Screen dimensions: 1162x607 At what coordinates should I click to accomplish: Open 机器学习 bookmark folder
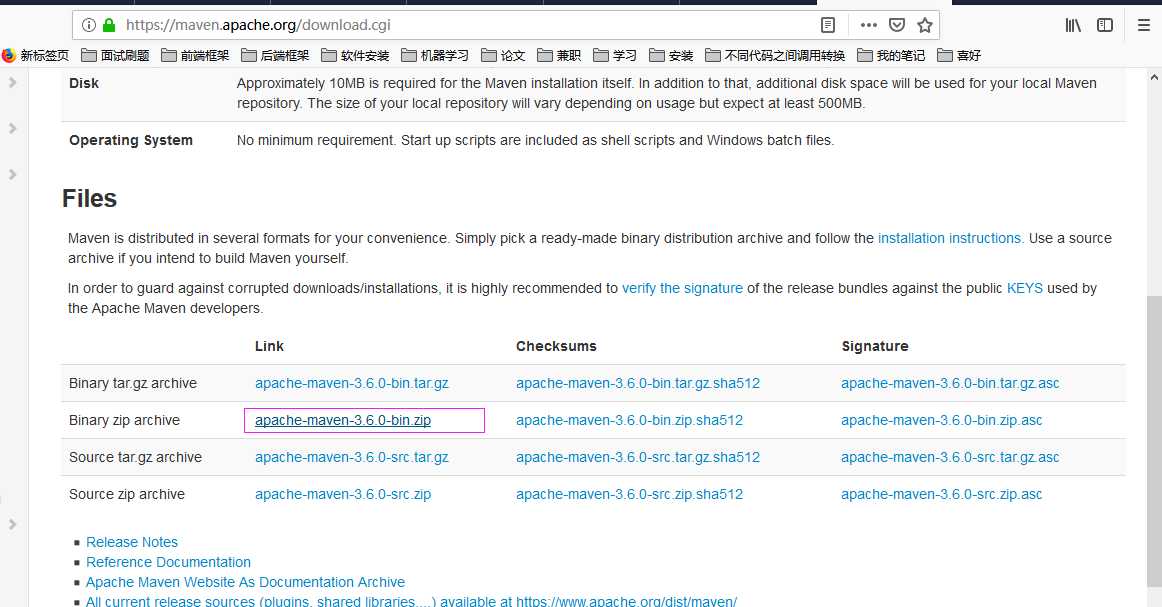click(x=435, y=56)
